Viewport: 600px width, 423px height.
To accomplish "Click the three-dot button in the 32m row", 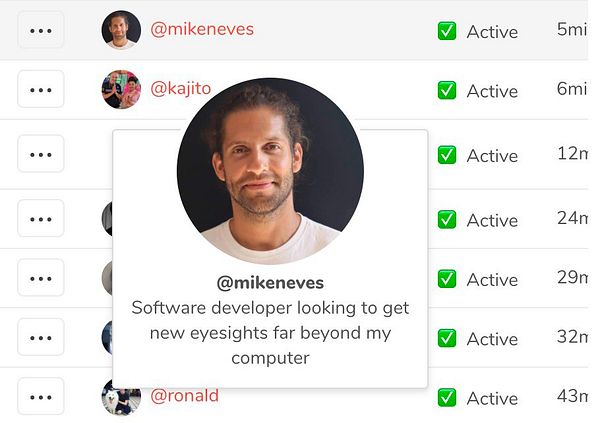I will click(x=41, y=337).
